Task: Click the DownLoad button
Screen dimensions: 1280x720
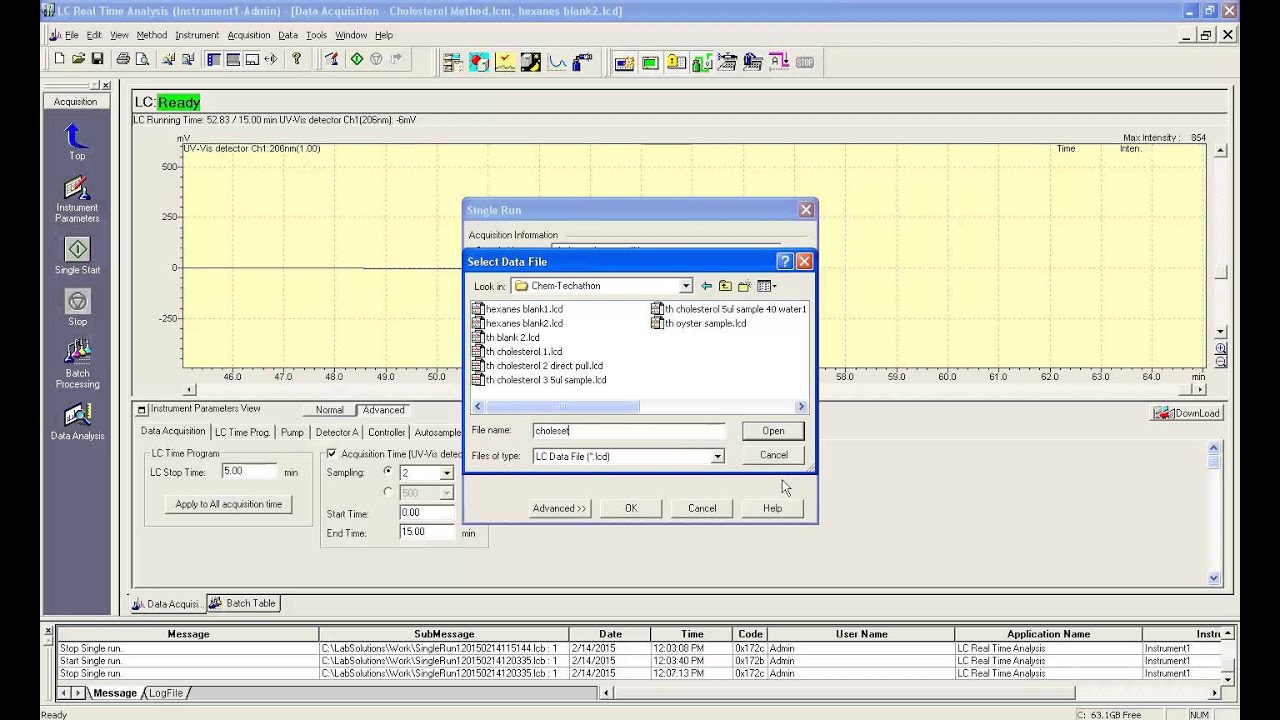Action: pyautogui.click(x=1186, y=413)
